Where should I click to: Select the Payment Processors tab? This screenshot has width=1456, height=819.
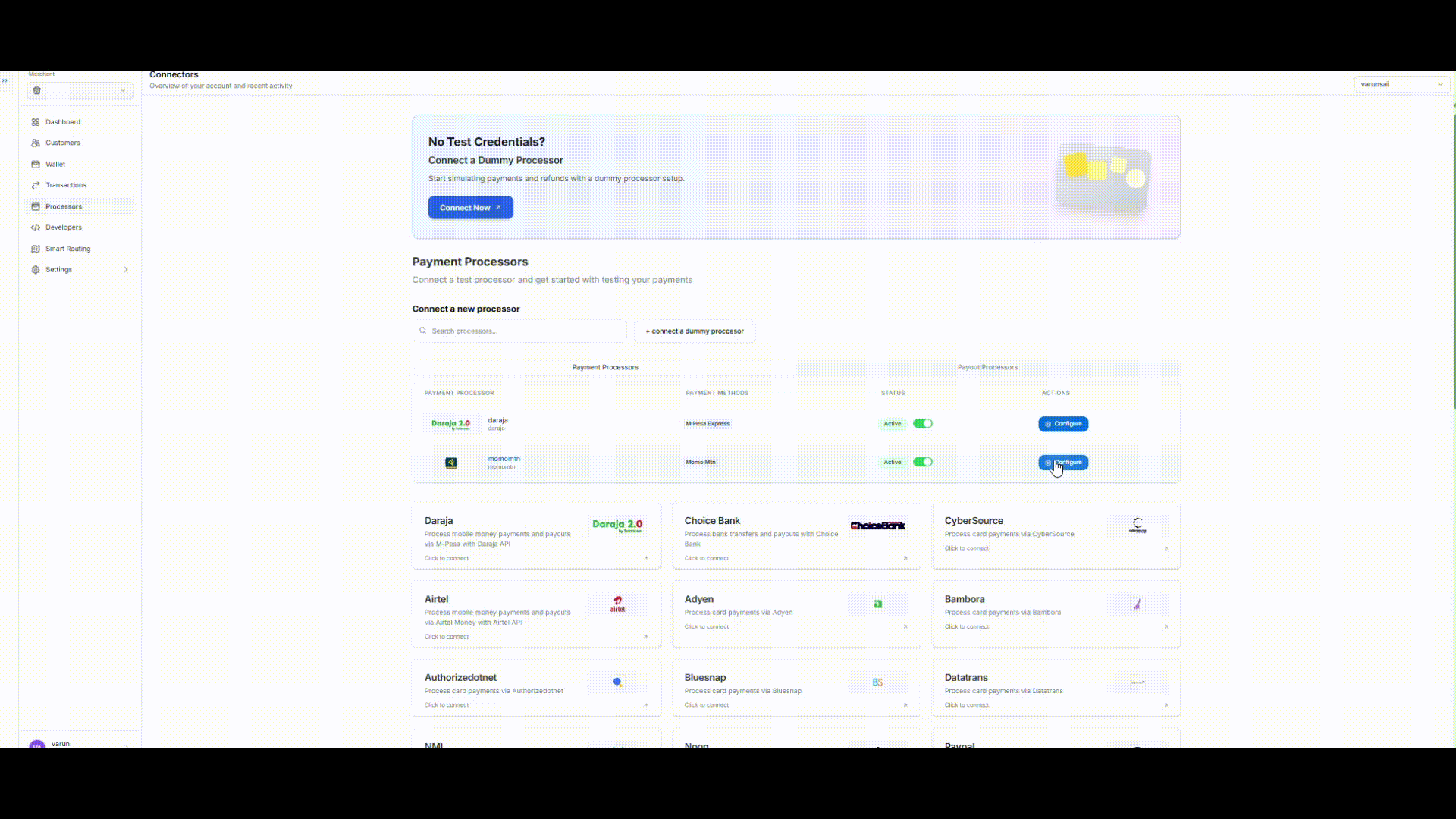coord(604,367)
